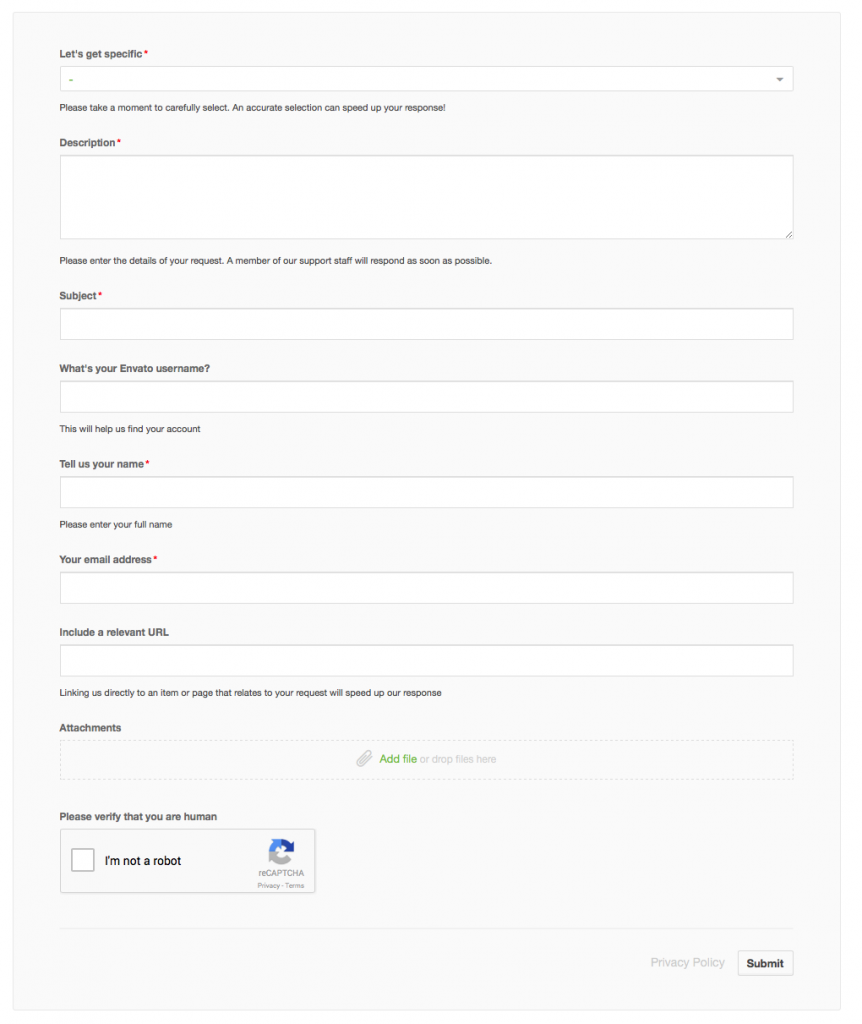Click the Description resize handle corner
The width and height of the screenshot is (862, 1024).
789,234
